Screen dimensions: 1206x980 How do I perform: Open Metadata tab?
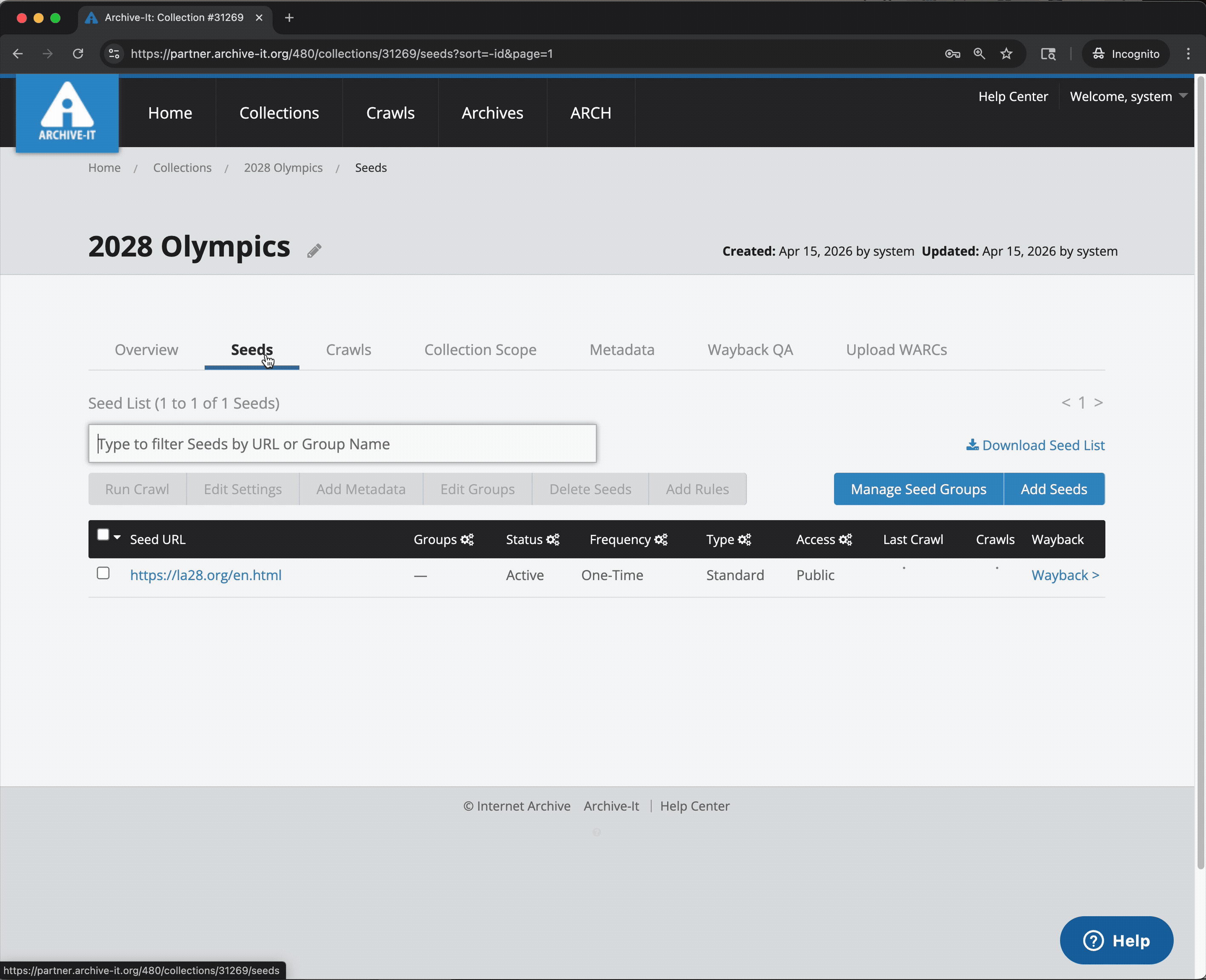pyautogui.click(x=622, y=350)
